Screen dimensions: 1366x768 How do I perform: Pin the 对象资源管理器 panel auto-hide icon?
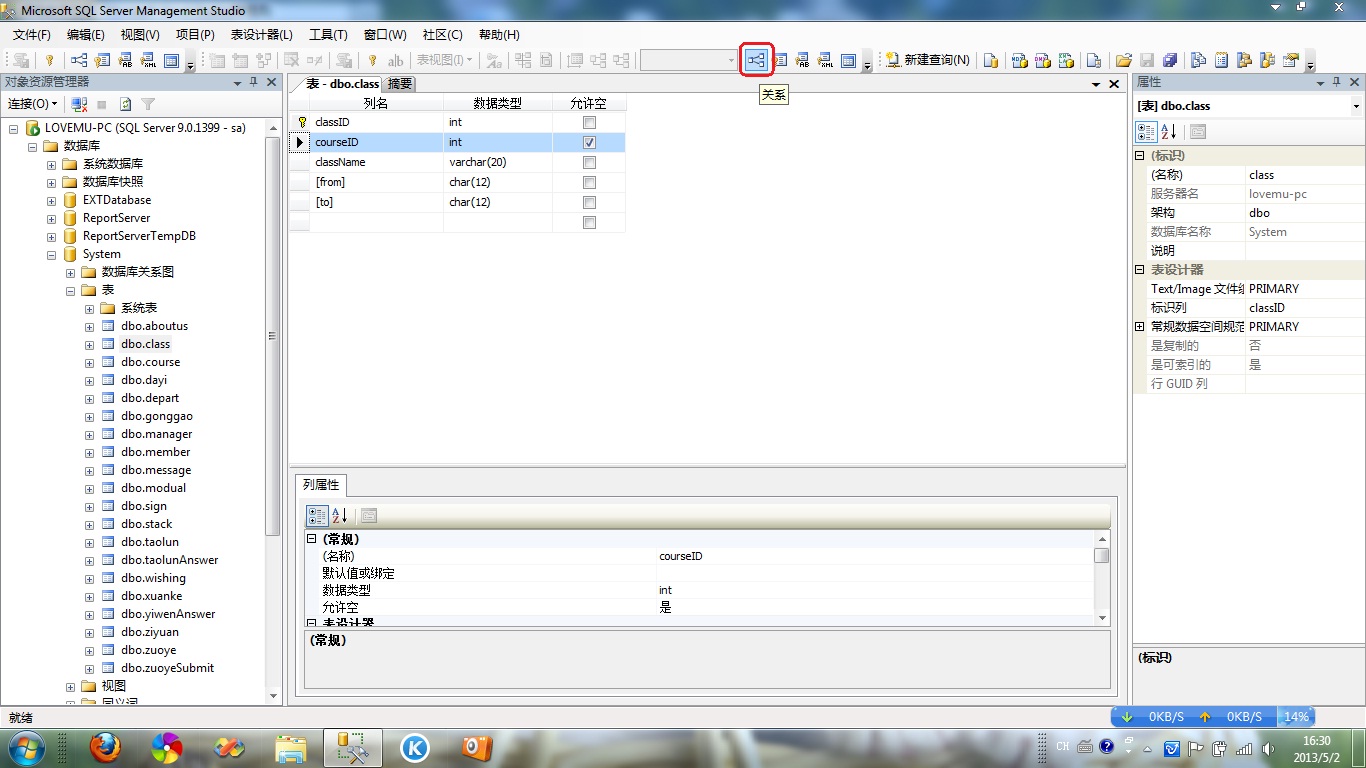[x=253, y=82]
